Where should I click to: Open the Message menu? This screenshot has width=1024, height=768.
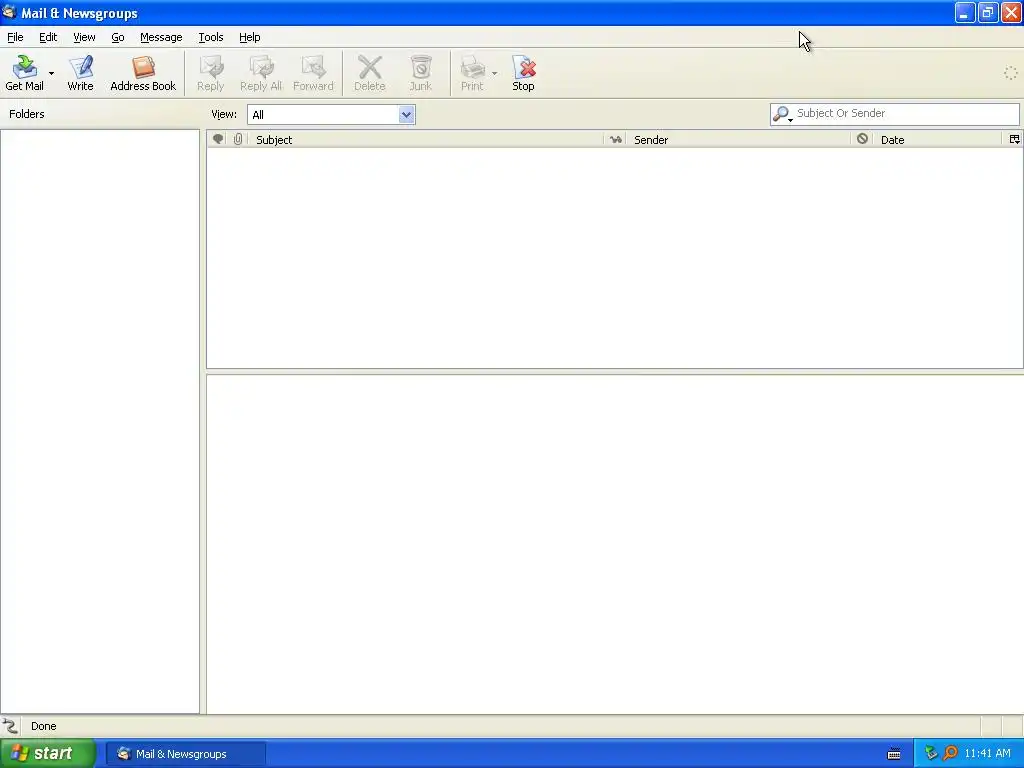(x=161, y=37)
